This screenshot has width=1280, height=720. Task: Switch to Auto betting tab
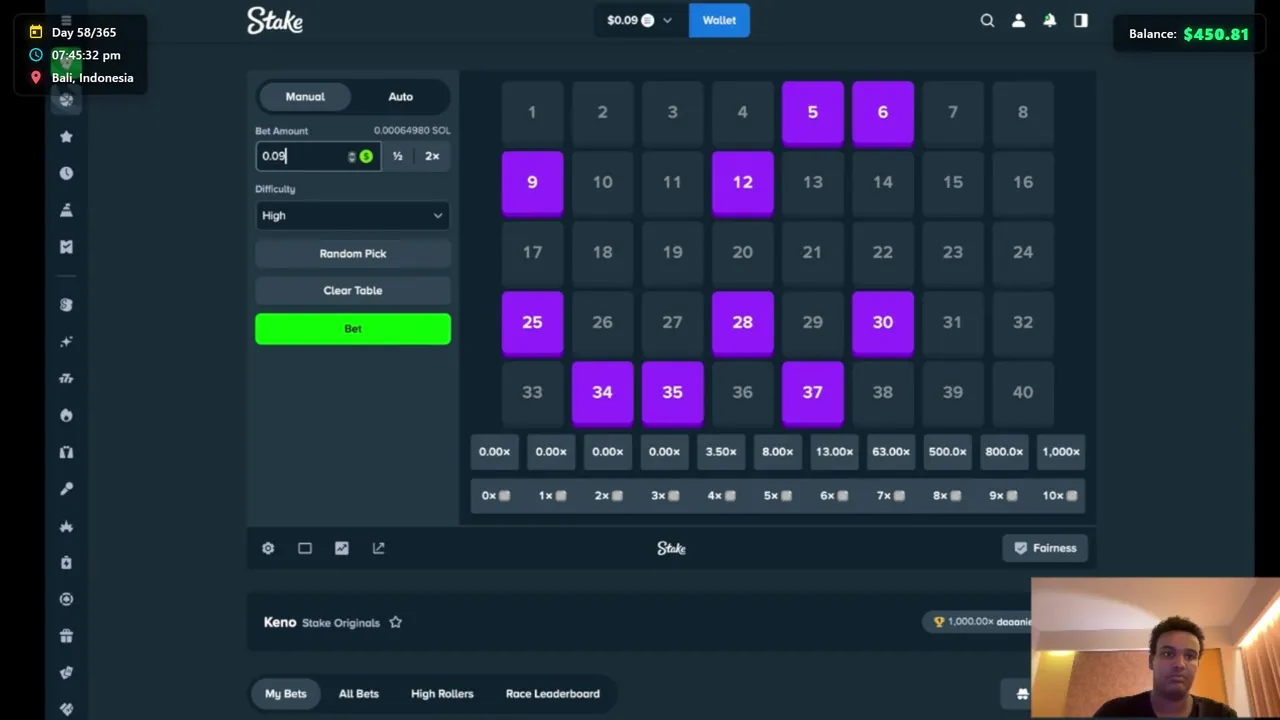[400, 97]
